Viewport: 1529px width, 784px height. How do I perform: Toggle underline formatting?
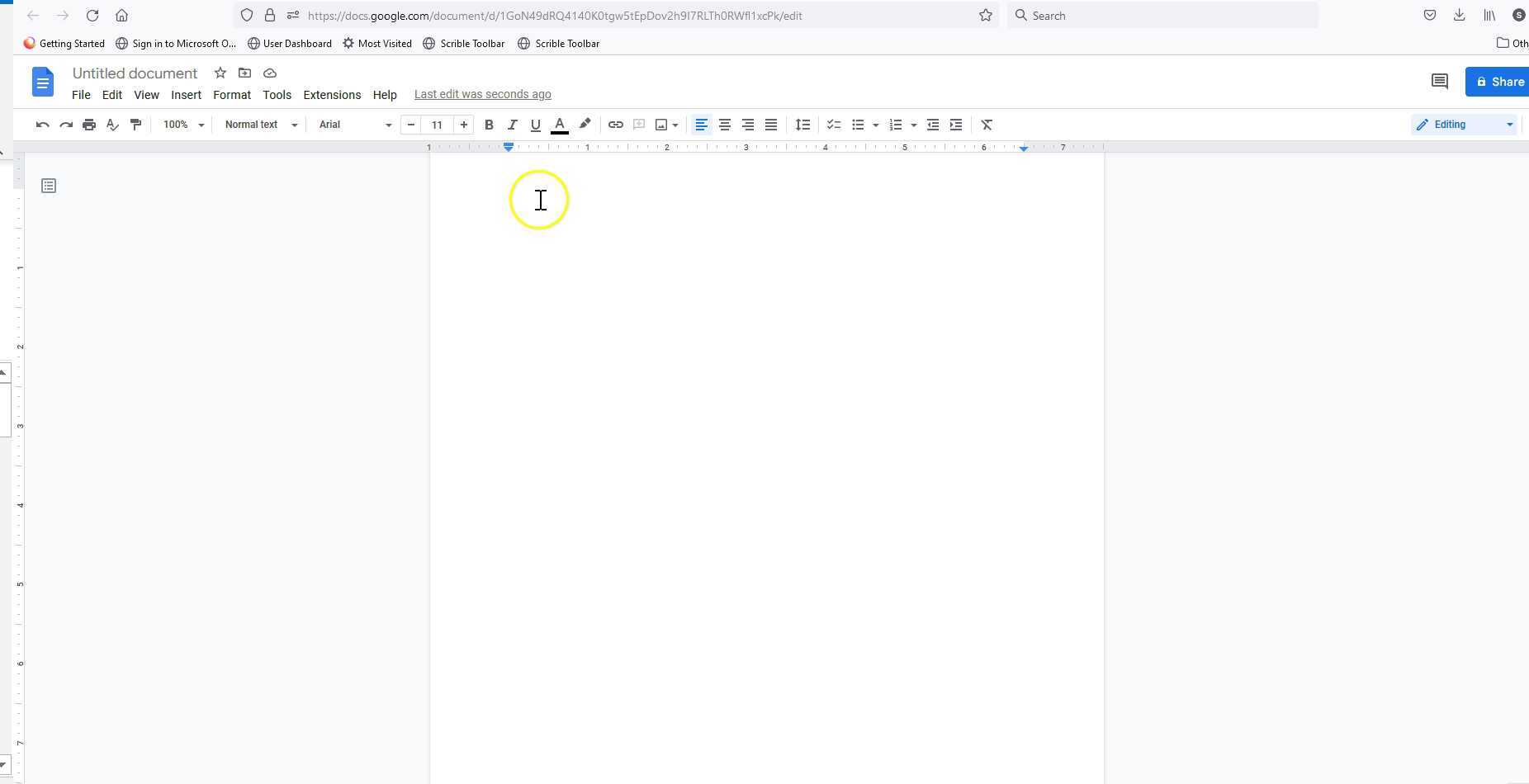tap(535, 125)
